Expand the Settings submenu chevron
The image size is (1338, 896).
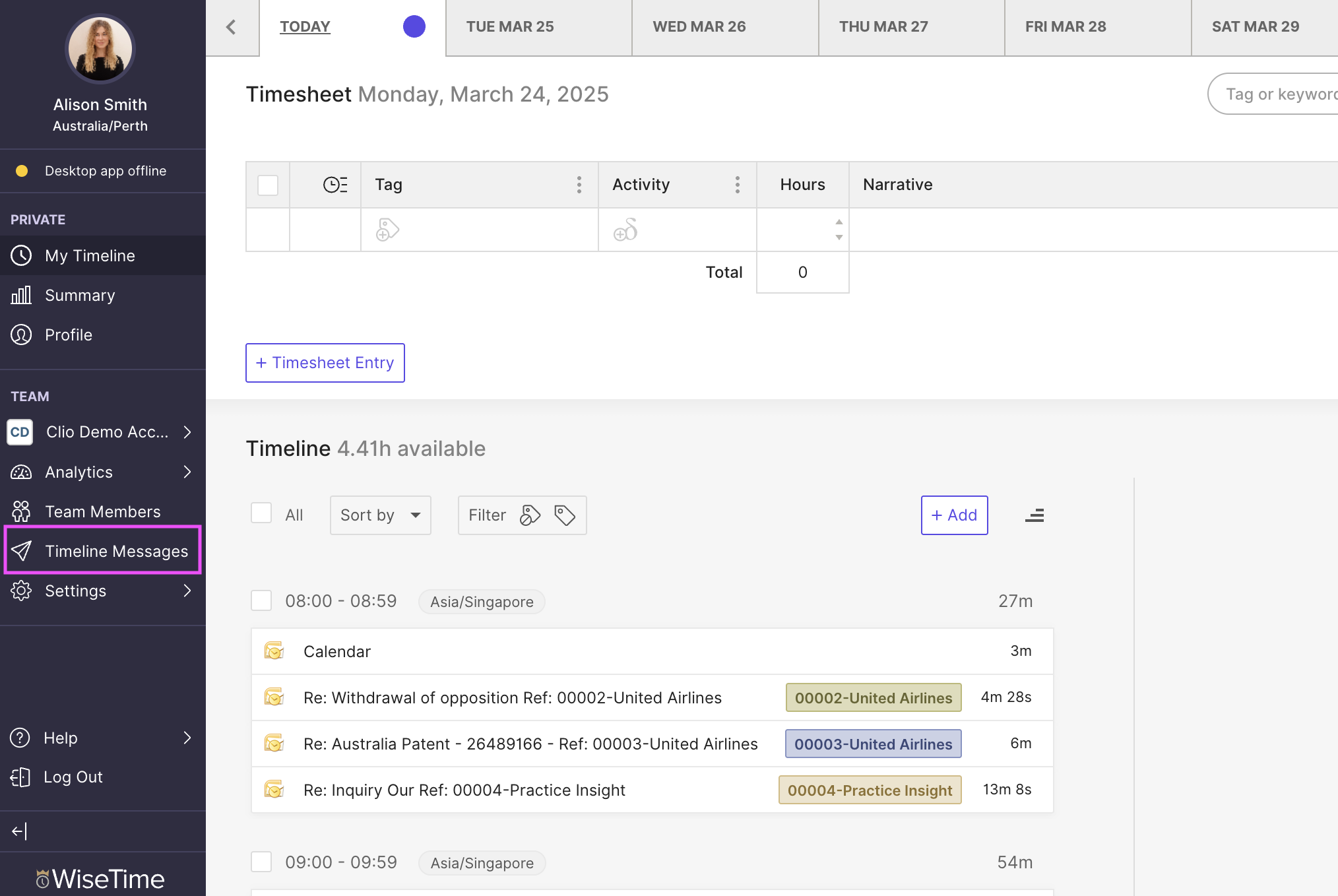point(187,591)
